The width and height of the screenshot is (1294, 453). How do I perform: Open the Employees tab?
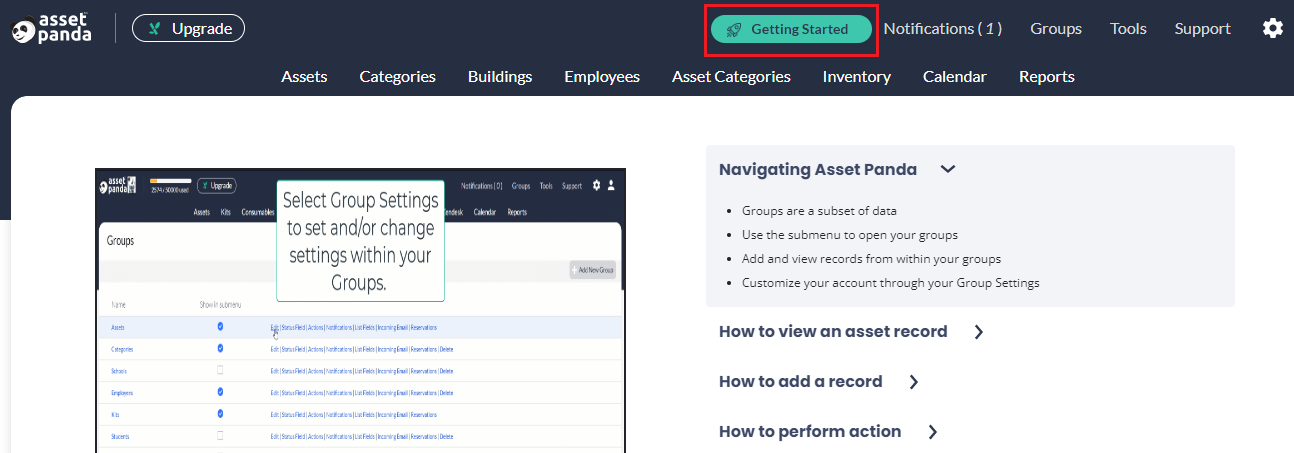click(602, 76)
